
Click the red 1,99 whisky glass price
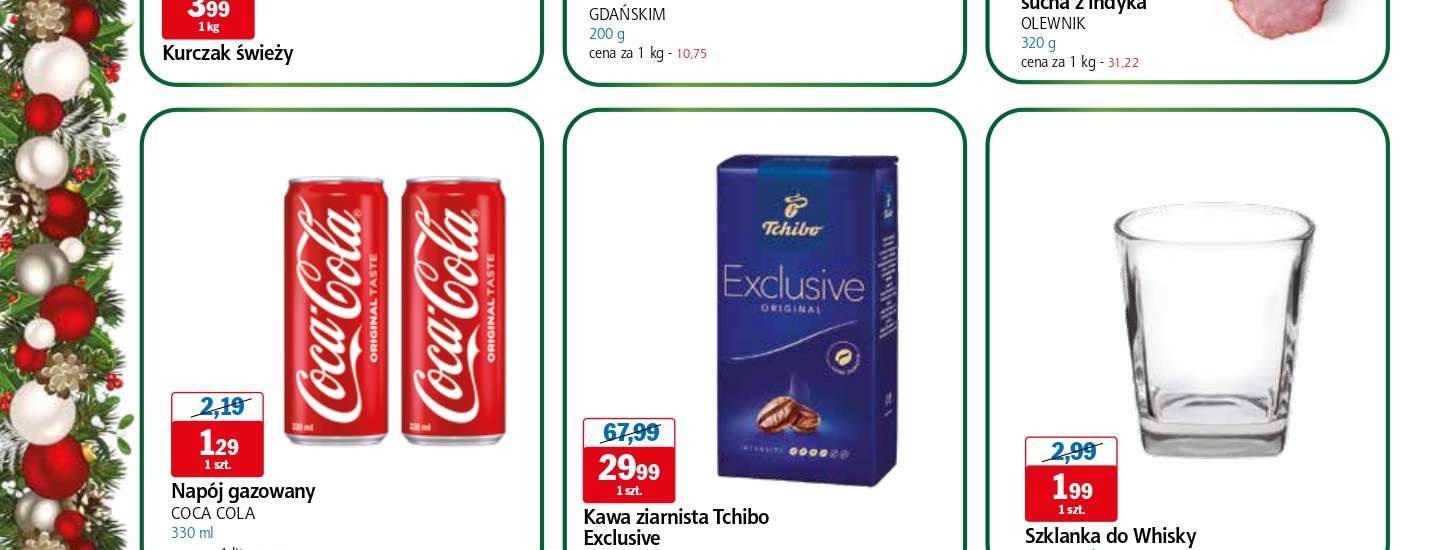pos(1071,493)
